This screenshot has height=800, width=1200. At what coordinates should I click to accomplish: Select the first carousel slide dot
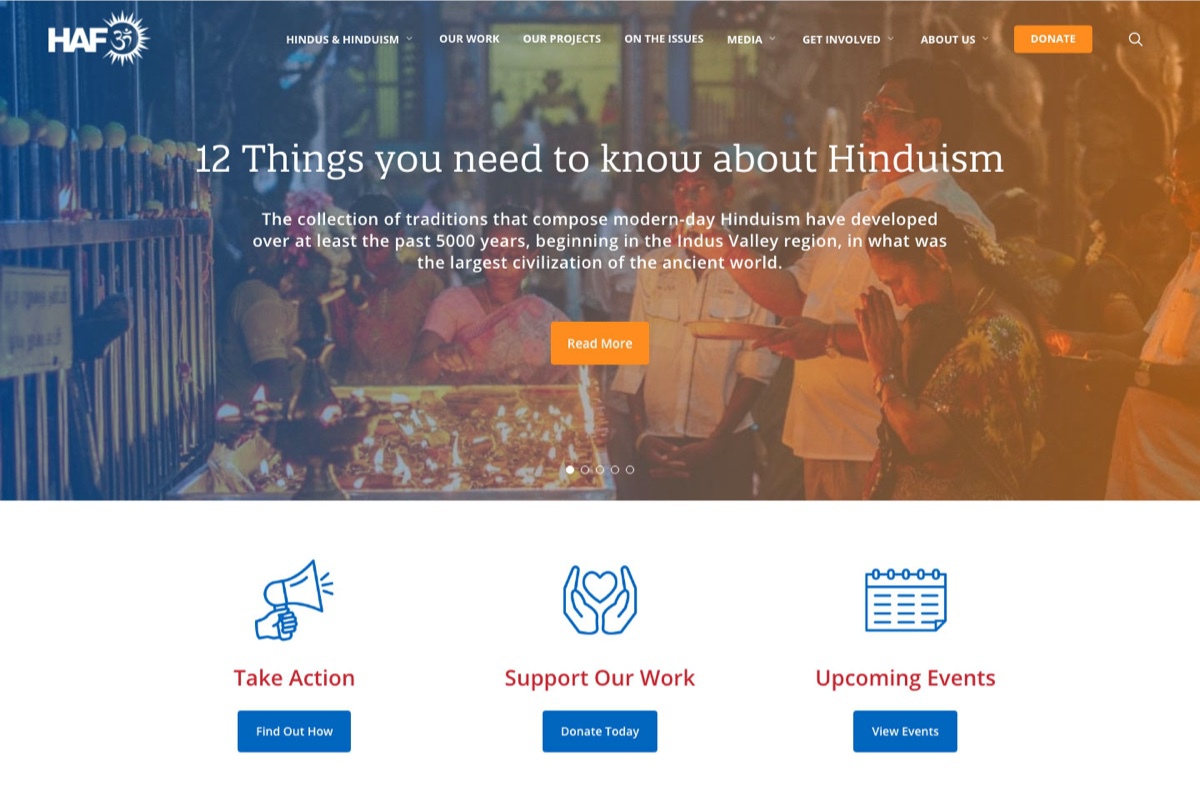(570, 469)
